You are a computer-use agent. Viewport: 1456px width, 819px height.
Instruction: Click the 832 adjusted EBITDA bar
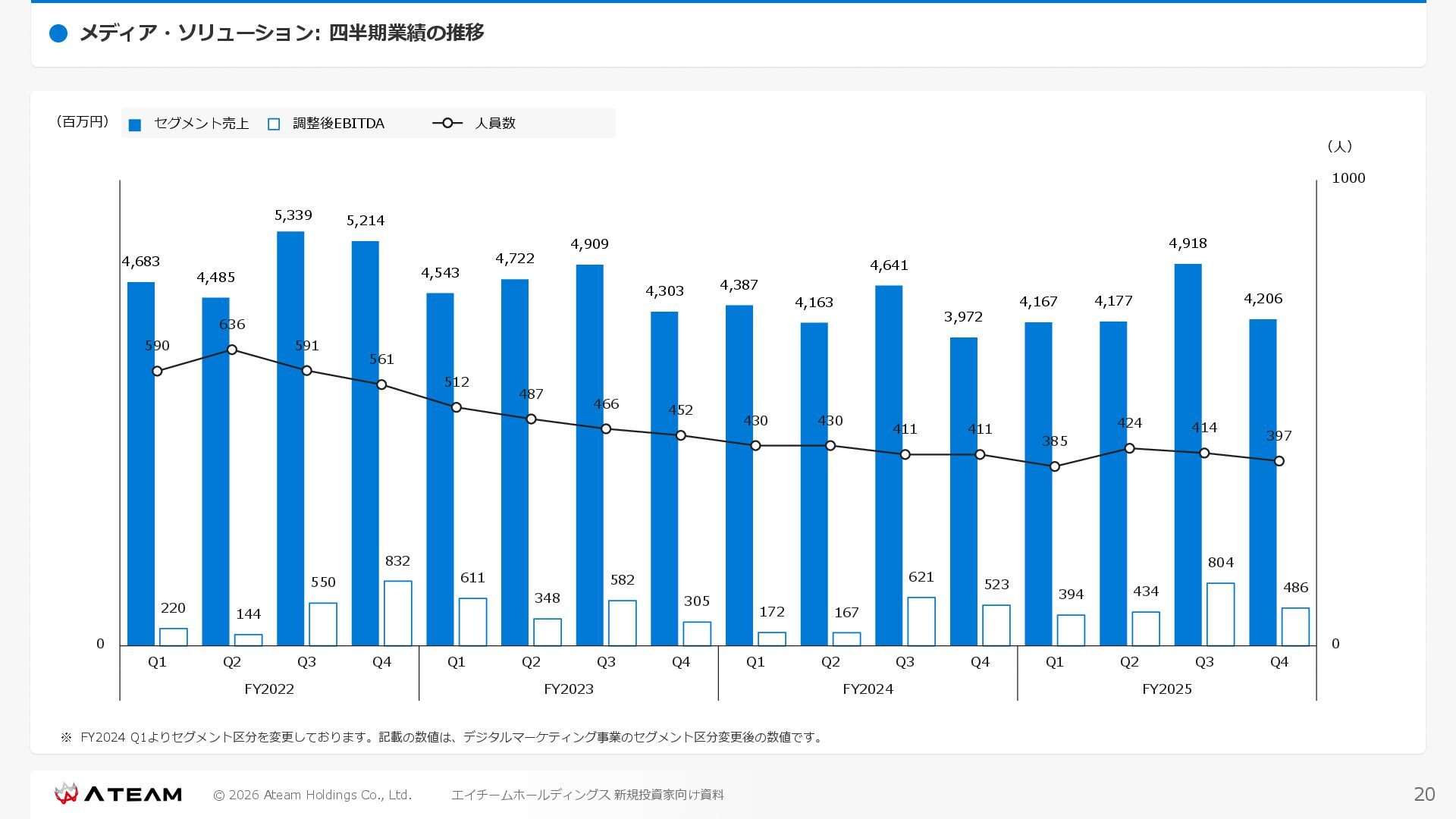click(x=398, y=613)
